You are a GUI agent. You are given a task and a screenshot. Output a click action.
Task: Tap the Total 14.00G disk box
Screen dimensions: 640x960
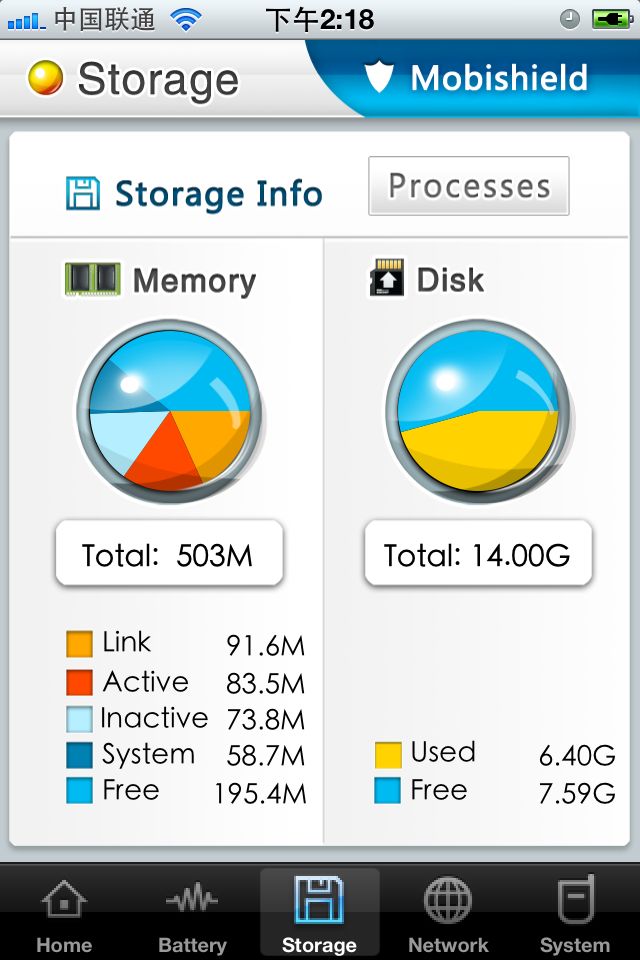(478, 553)
